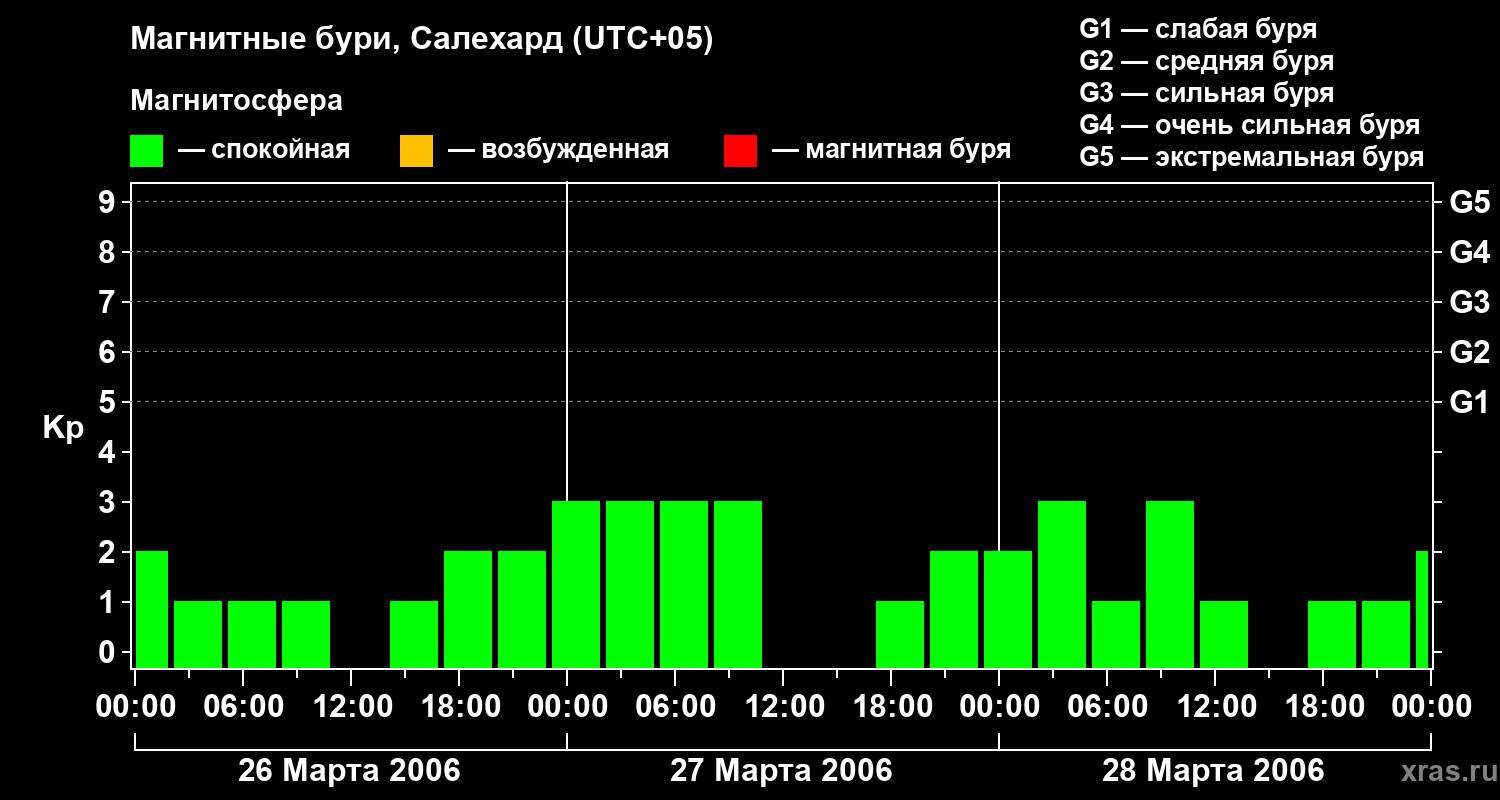
Task: Click the narrow Kp 2 bar starting 26 Марта
Action: [x=152, y=609]
